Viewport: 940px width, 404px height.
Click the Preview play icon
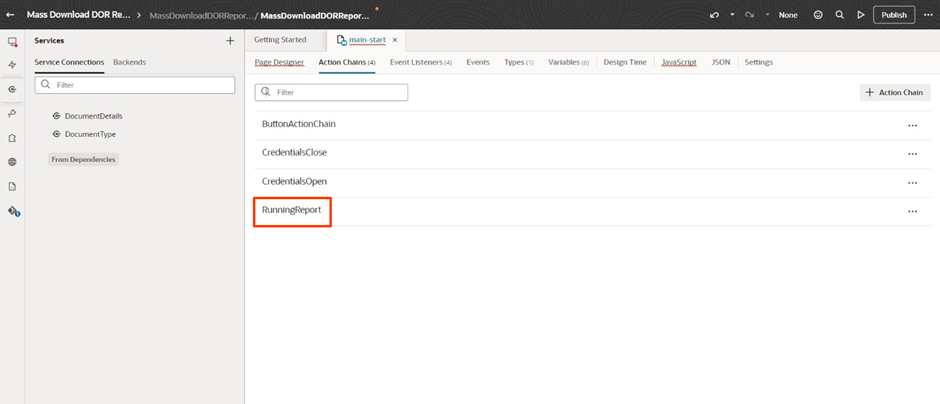coord(861,15)
